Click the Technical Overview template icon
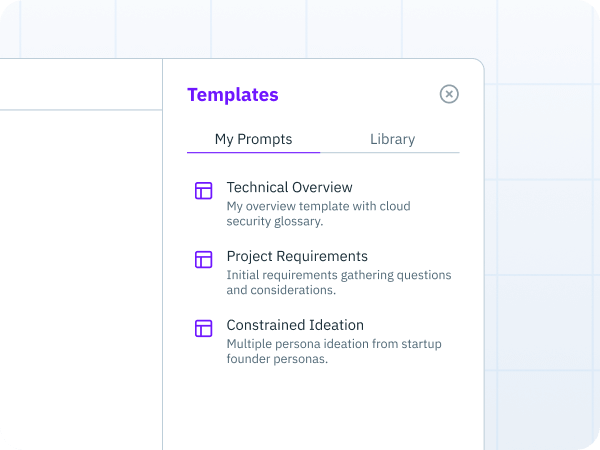 click(x=204, y=191)
